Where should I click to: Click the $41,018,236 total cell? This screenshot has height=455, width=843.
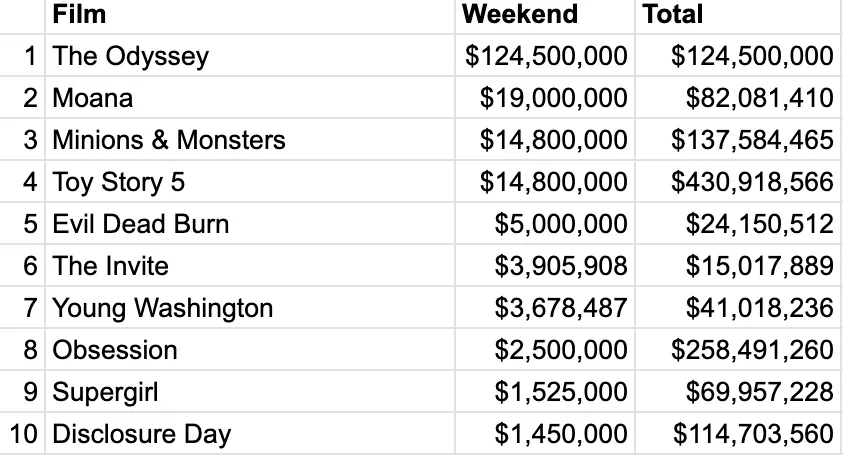739,307
